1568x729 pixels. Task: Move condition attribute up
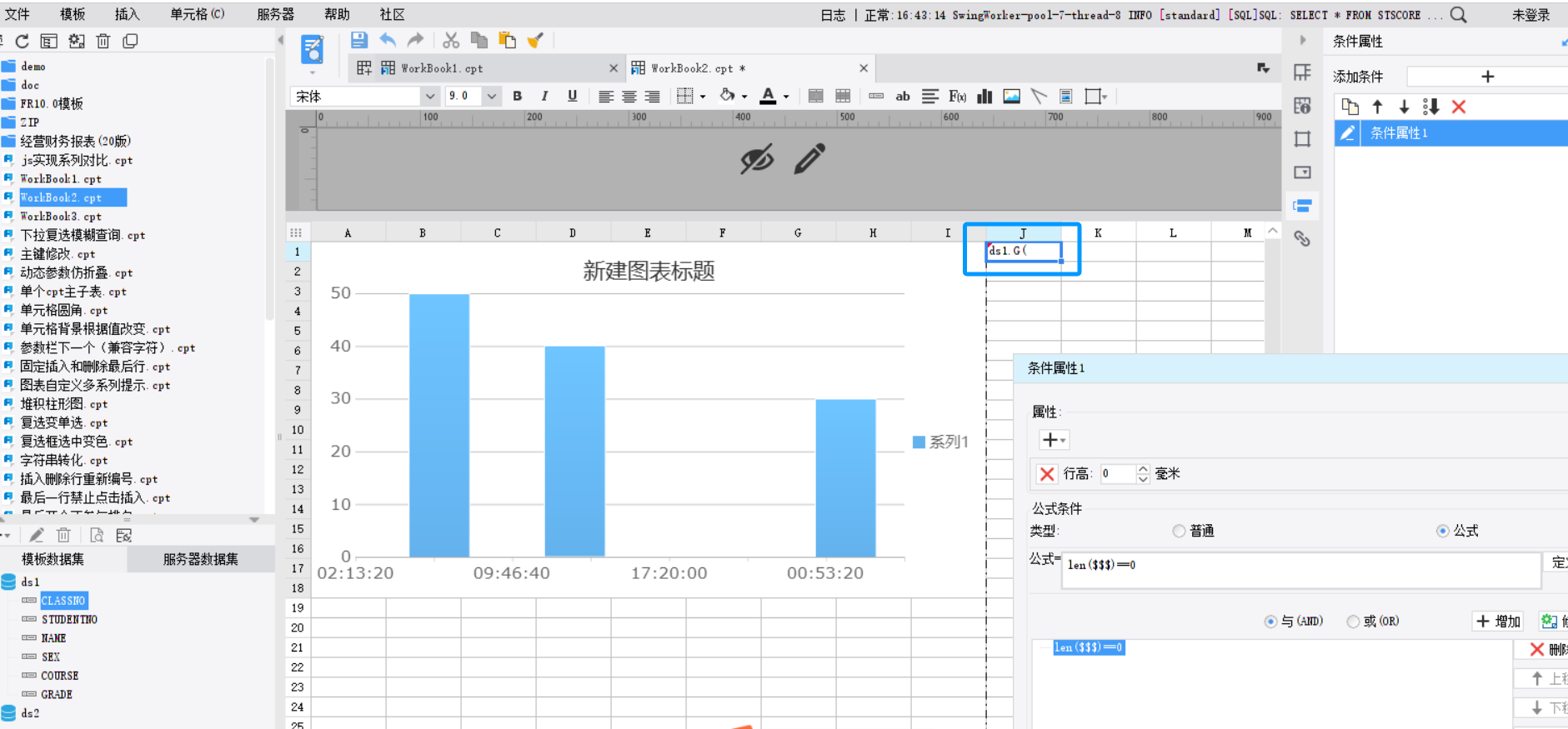point(1377,107)
